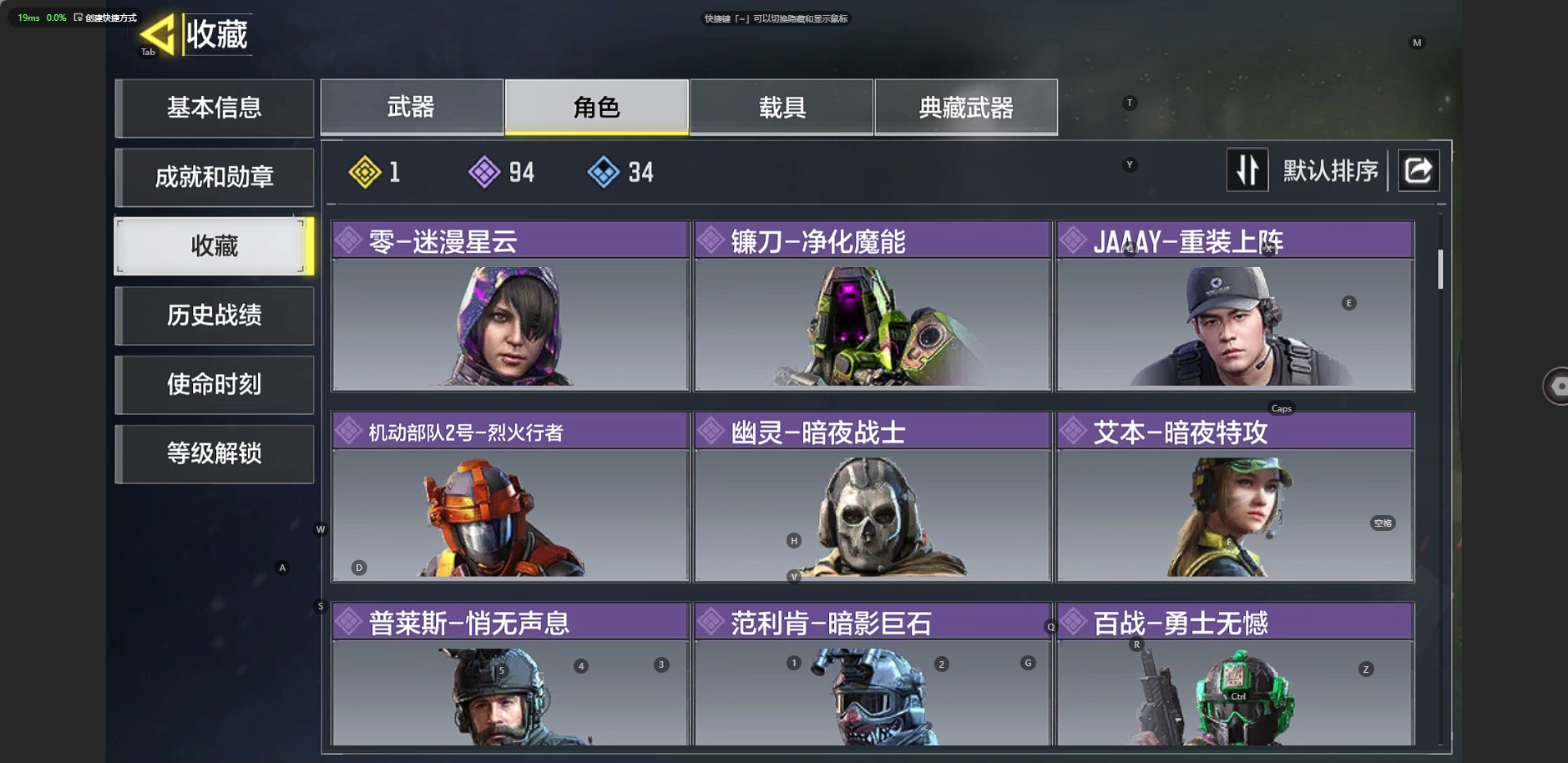Select the 幽灵-暗夜战士 character card
1568x763 pixels.
pos(873,497)
